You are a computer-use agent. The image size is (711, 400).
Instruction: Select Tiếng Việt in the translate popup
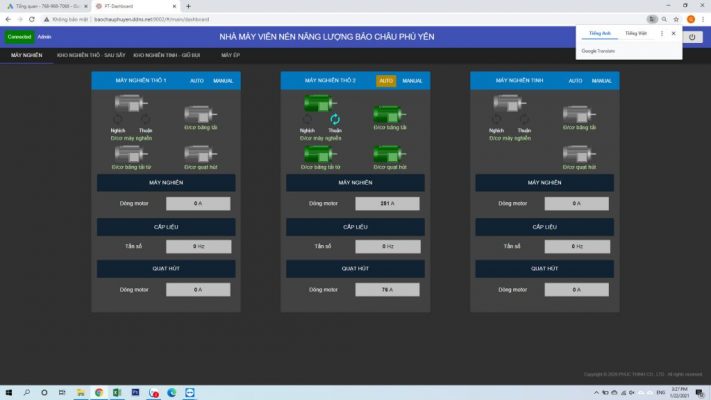tap(636, 33)
